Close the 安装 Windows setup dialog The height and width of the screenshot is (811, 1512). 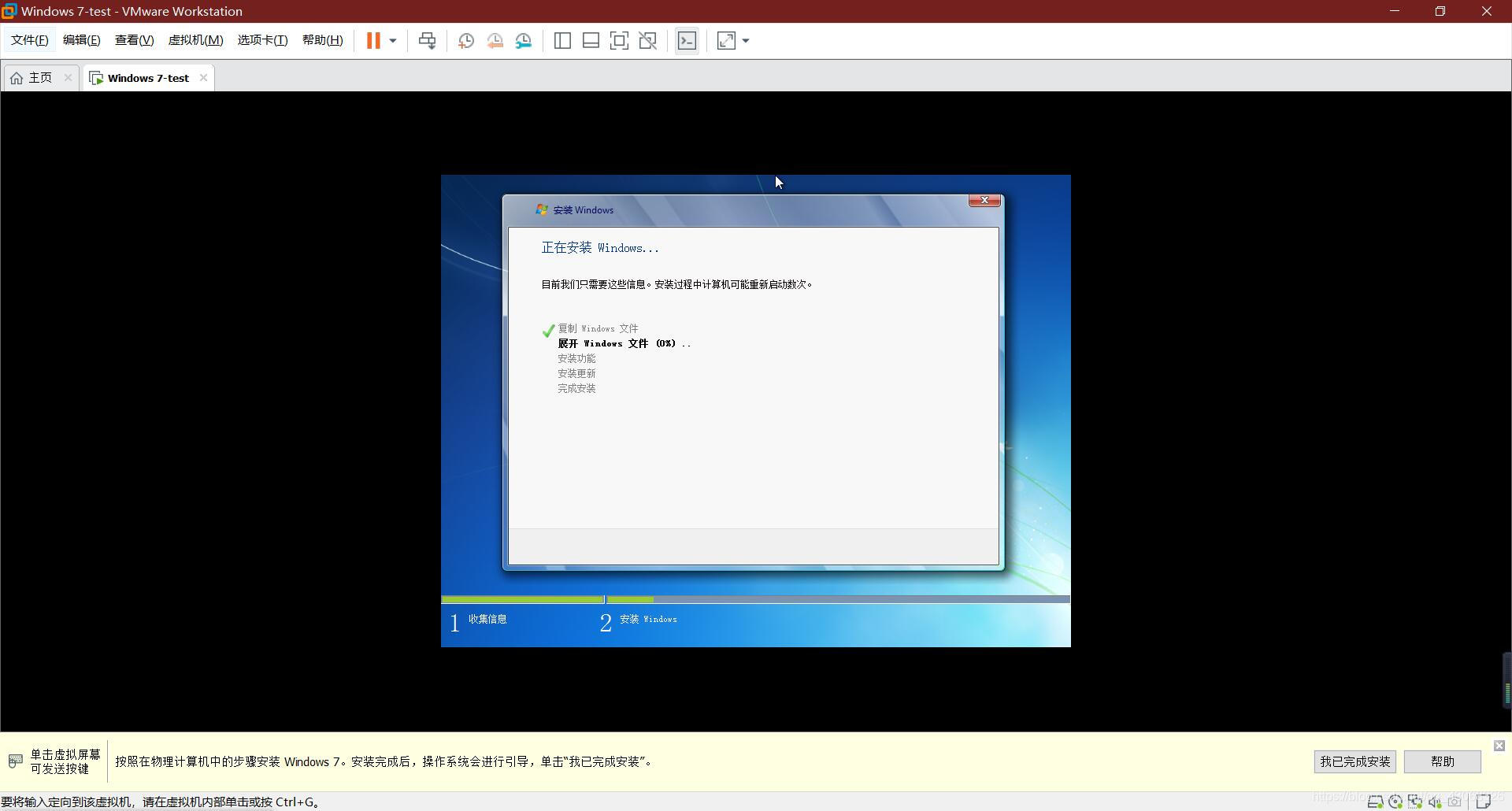pyautogui.click(x=984, y=201)
